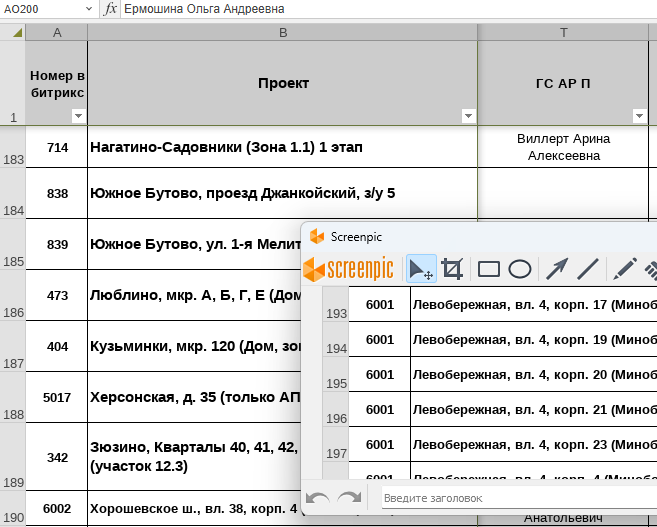Select the arrow drawing tool

557,269
